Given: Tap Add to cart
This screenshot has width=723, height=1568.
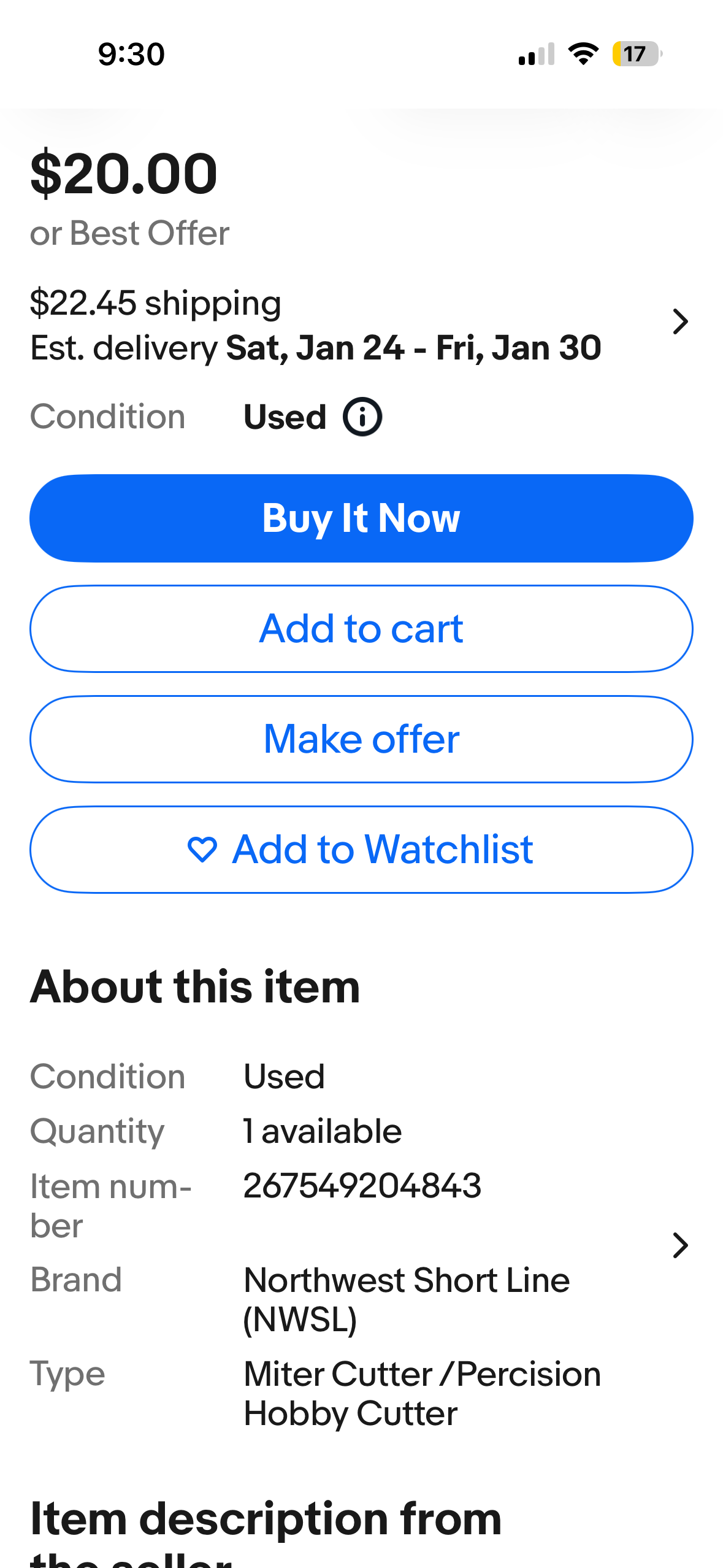Looking at the screenshot, I should pos(361,629).
